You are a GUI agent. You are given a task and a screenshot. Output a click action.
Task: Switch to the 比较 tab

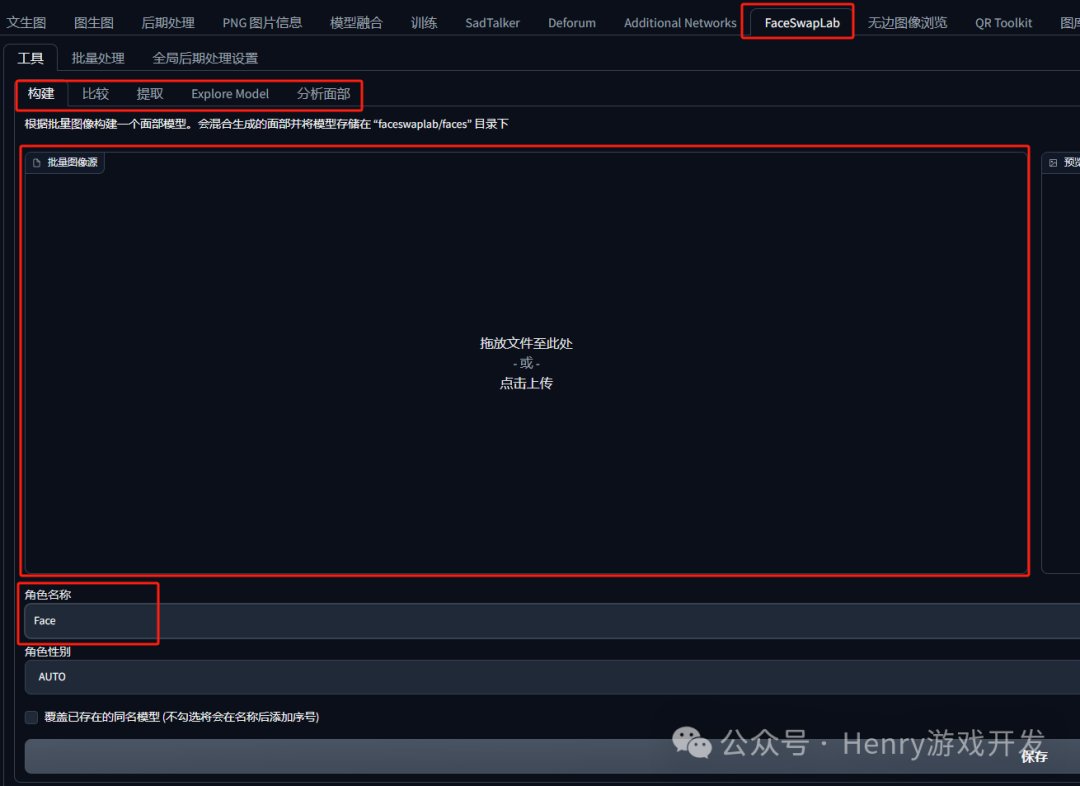tap(95, 94)
